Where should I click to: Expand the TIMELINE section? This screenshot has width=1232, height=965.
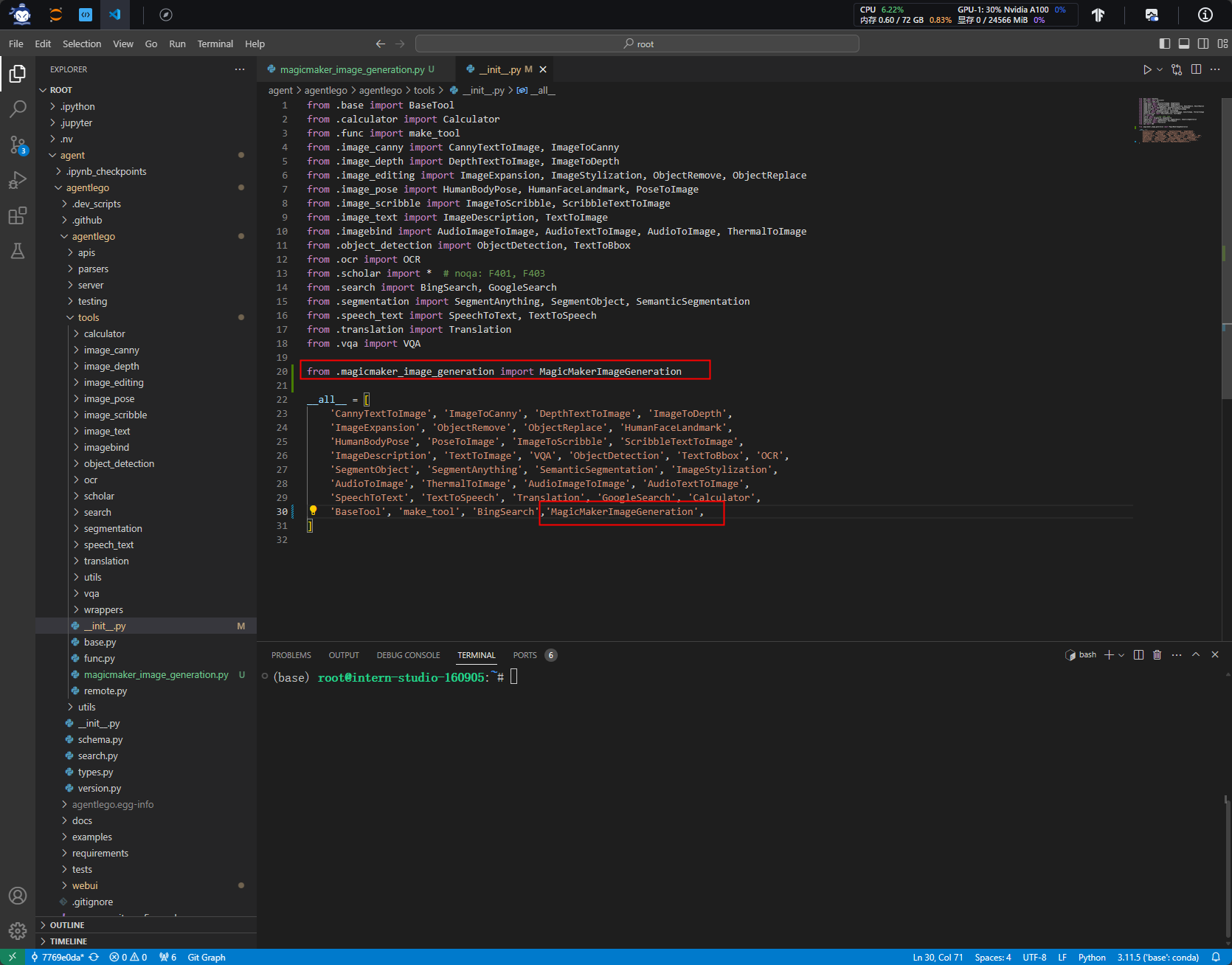(146, 941)
